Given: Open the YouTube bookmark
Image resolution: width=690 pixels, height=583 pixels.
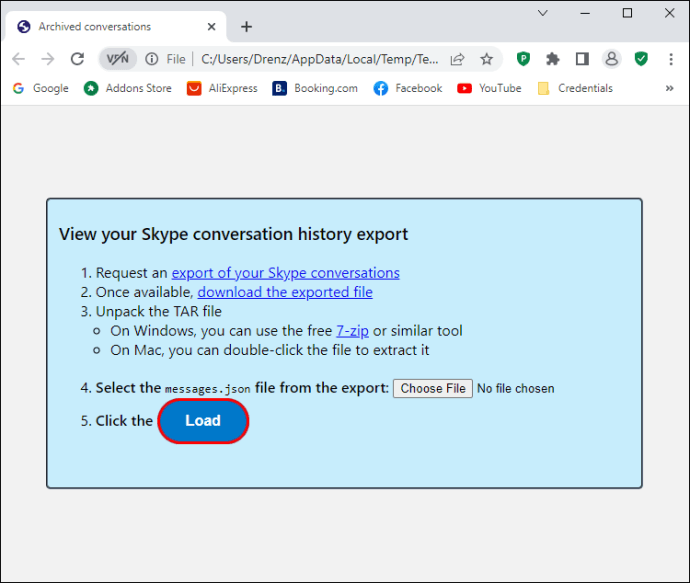Looking at the screenshot, I should pos(489,88).
